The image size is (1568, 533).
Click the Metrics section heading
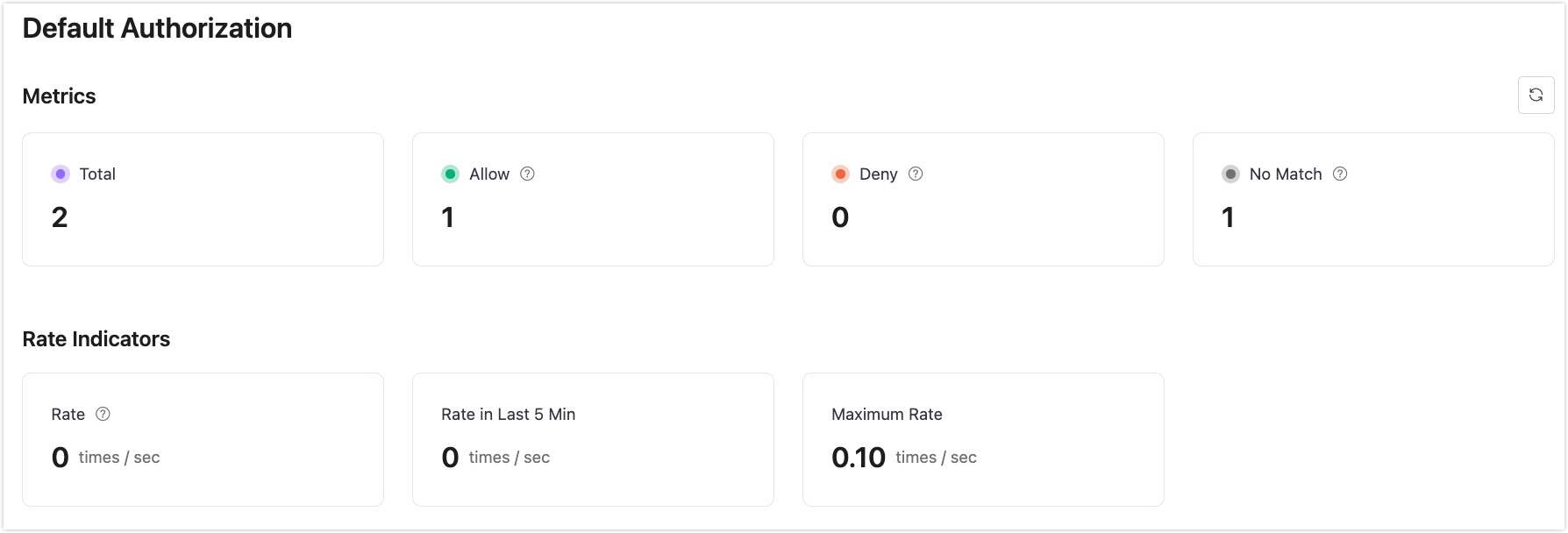(x=59, y=96)
